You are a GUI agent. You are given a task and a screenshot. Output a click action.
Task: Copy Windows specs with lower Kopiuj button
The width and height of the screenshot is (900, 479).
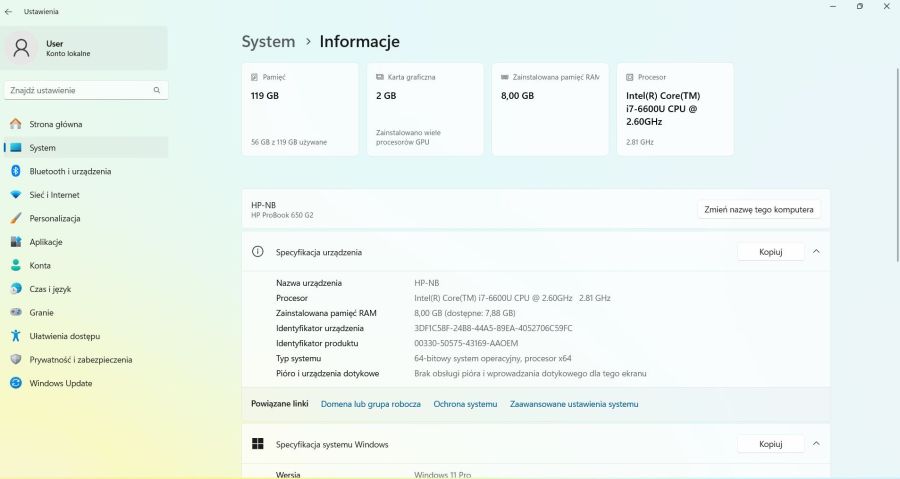[770, 444]
